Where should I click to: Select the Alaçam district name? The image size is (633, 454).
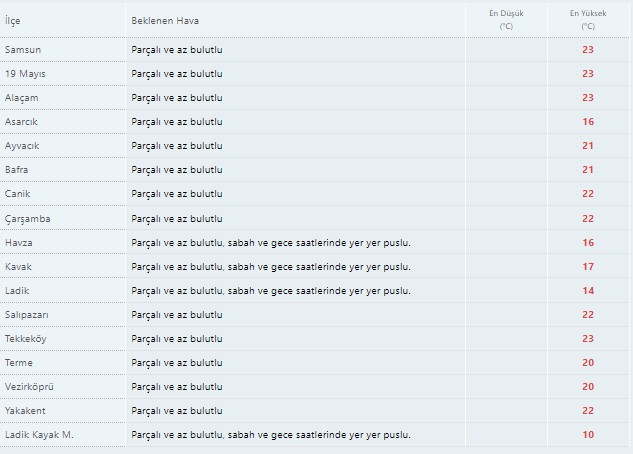coord(21,98)
